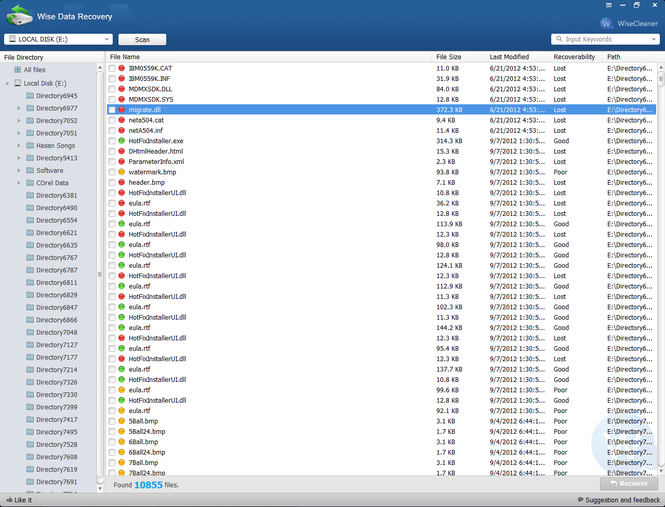Click the orange status dot of 5Ball.bmp

pos(121,421)
